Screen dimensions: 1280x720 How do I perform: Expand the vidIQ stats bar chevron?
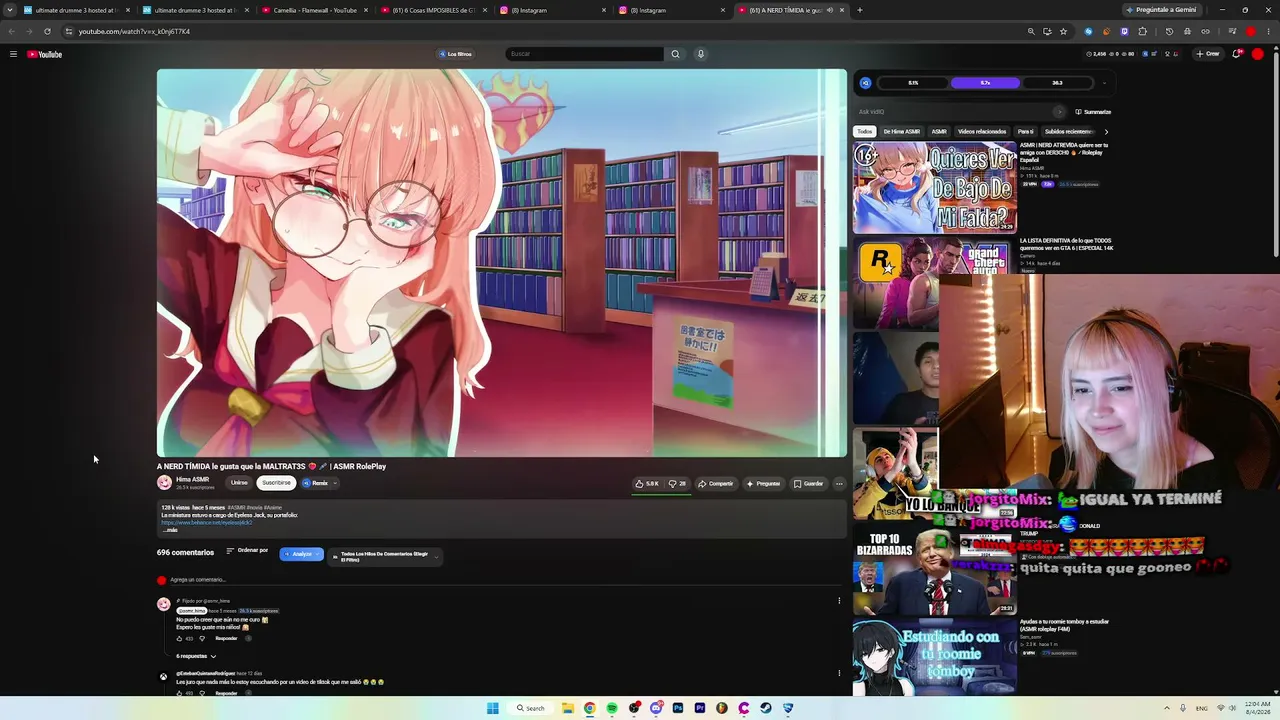(x=1104, y=83)
